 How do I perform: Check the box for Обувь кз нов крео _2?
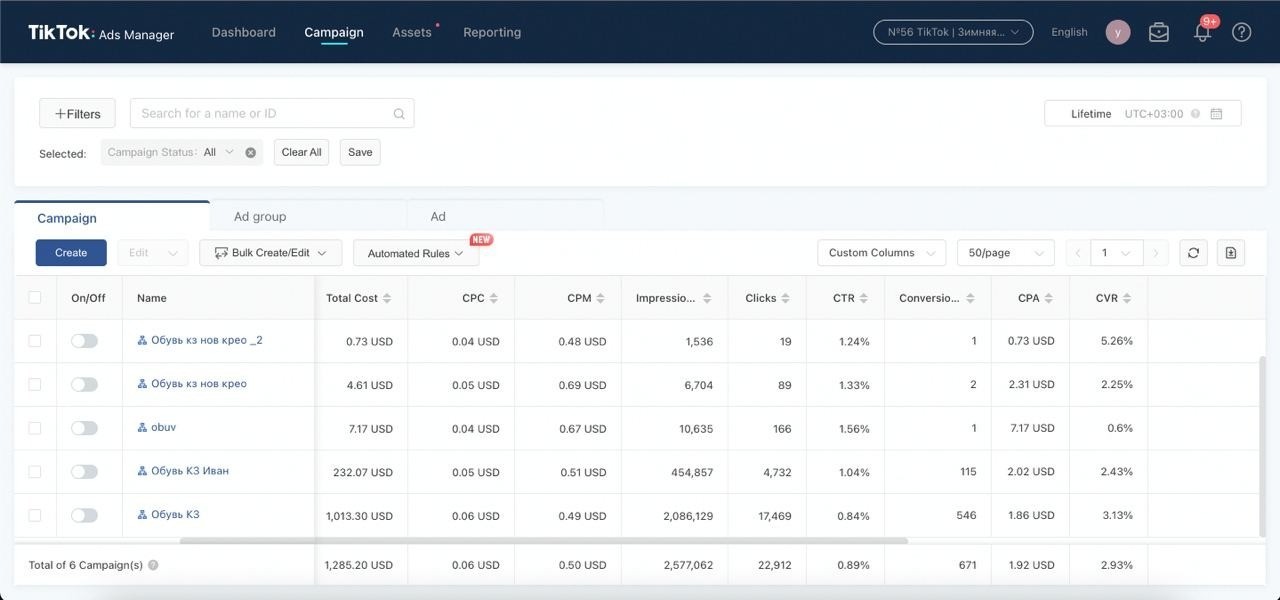click(x=35, y=341)
